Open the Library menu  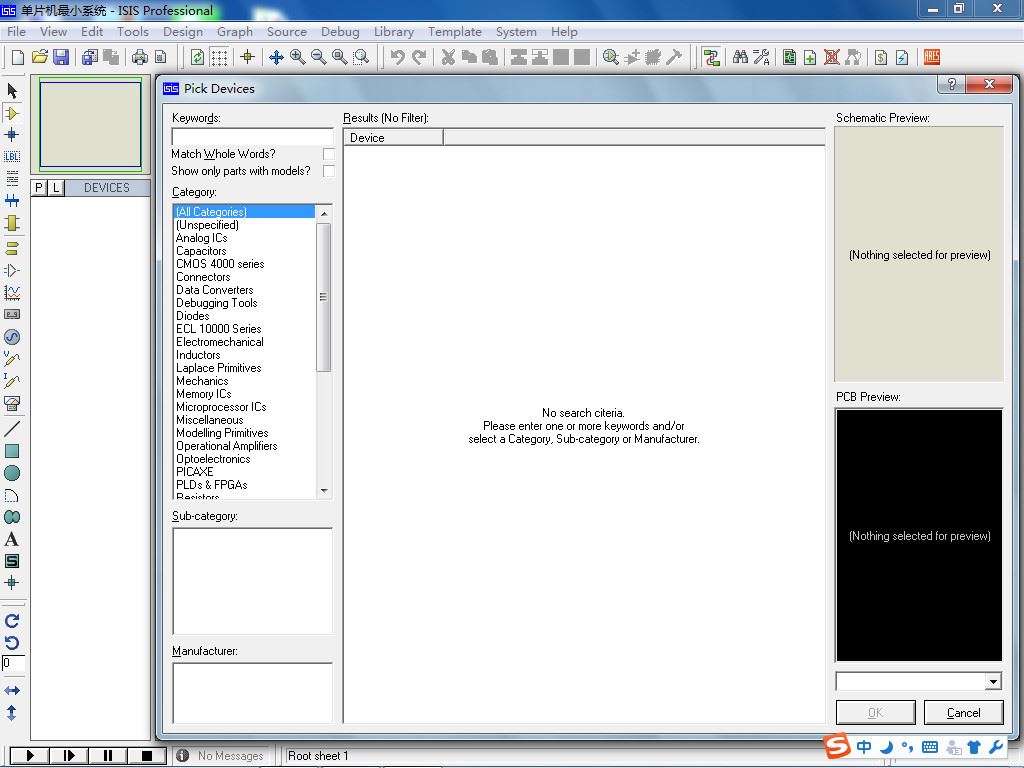tap(394, 31)
